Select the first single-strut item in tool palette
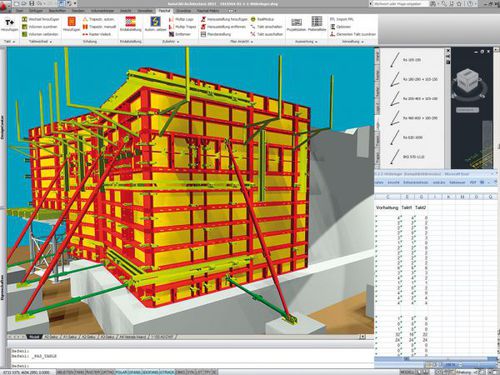The width and height of the screenshot is (500, 375). point(406,60)
